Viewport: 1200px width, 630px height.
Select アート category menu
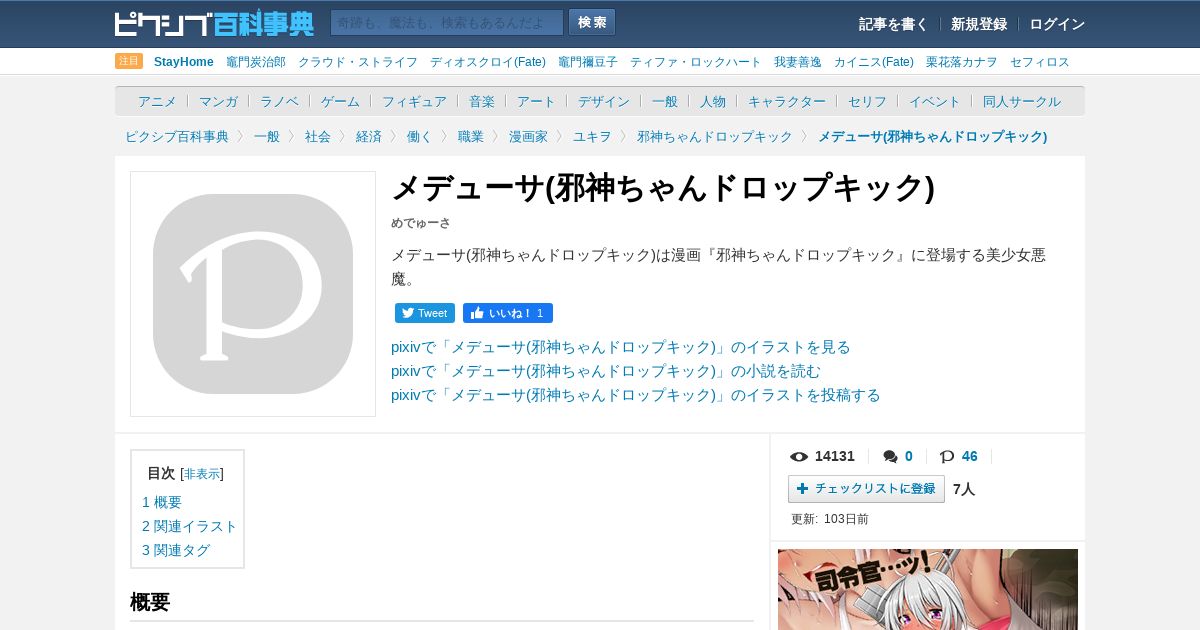[536, 101]
